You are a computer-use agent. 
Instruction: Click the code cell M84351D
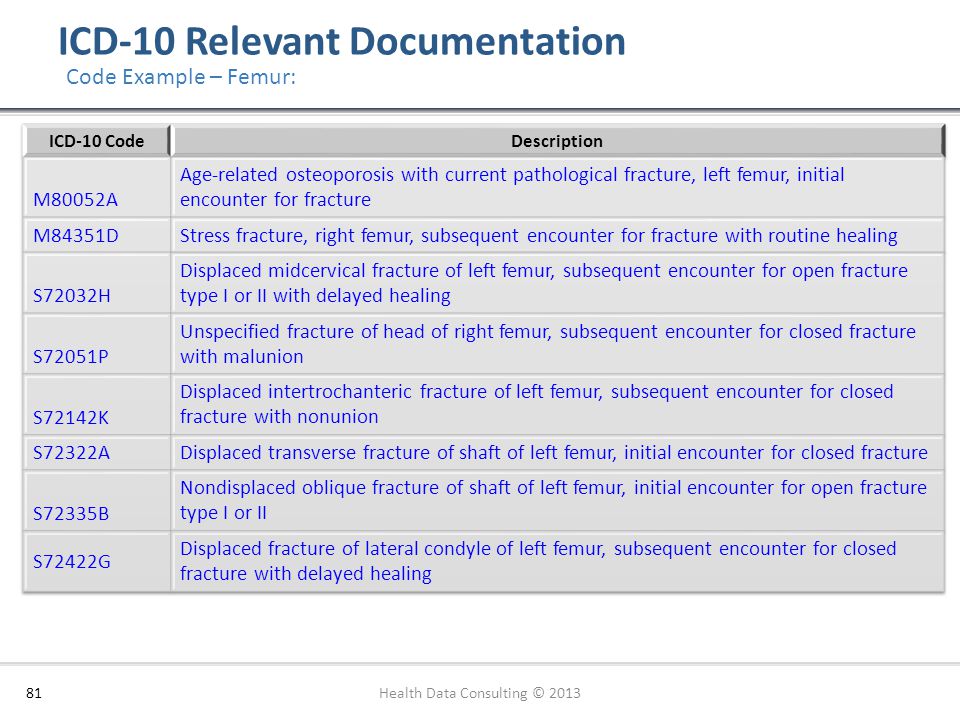pyautogui.click(x=97, y=236)
